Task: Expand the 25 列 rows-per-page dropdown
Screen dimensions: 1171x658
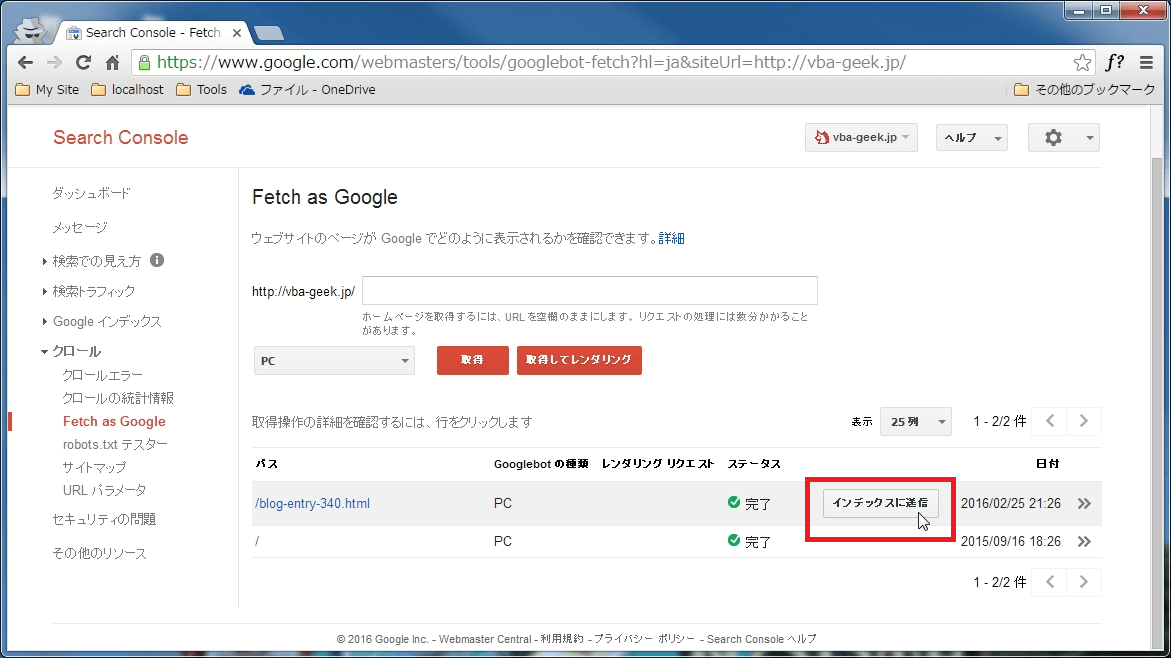Action: tap(915, 422)
